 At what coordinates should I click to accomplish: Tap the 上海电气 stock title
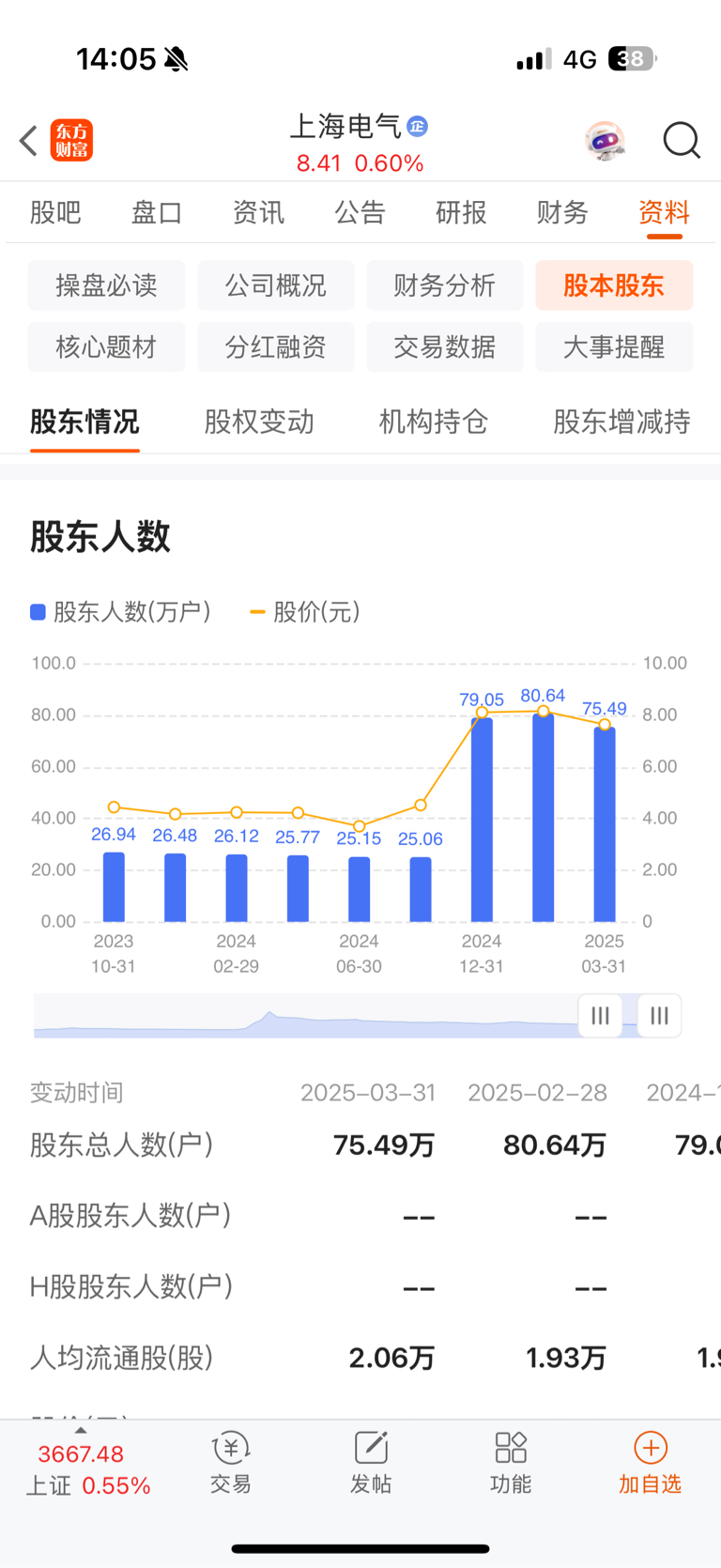(x=345, y=126)
